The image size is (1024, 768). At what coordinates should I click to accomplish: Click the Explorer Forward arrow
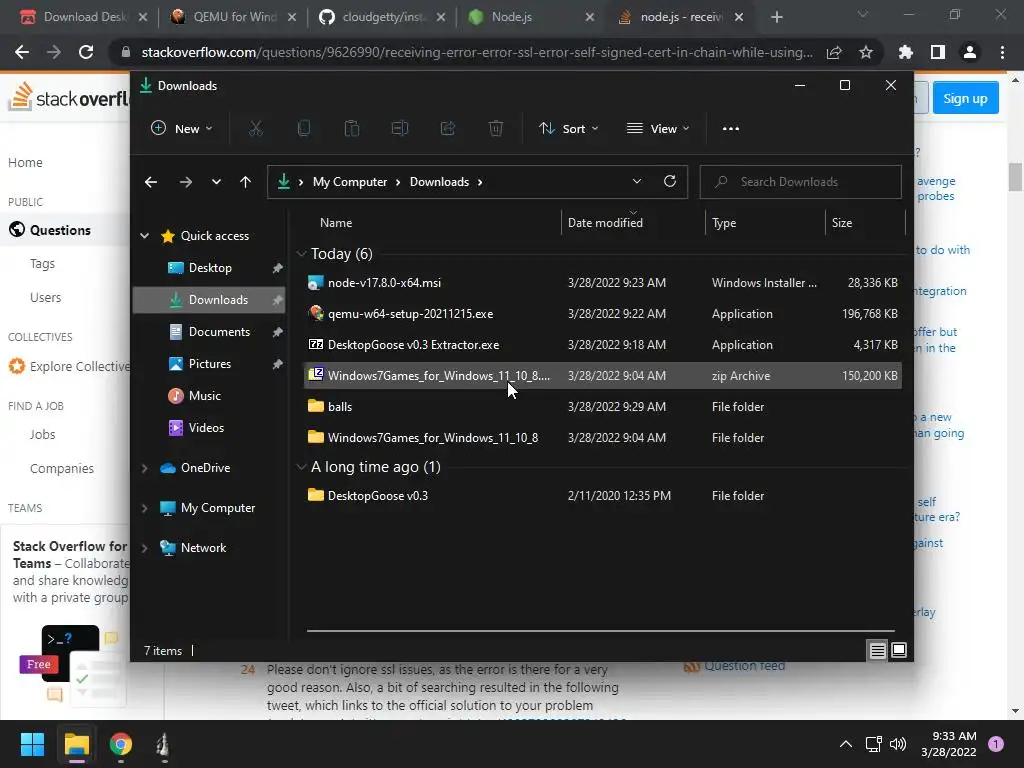pyautogui.click(x=185, y=182)
